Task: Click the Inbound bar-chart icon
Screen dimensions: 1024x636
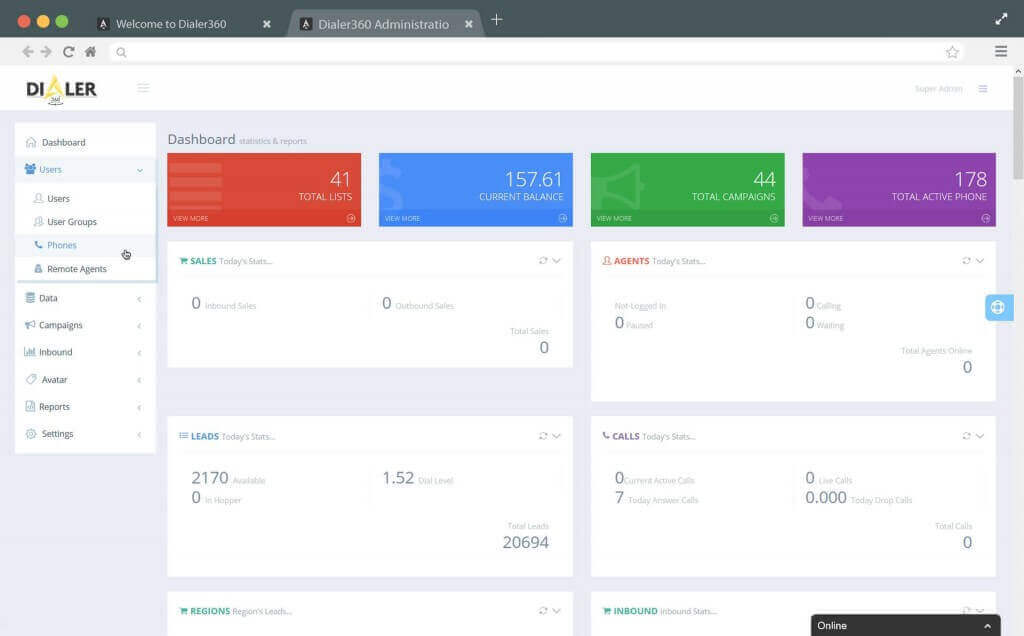Action: click(x=30, y=352)
